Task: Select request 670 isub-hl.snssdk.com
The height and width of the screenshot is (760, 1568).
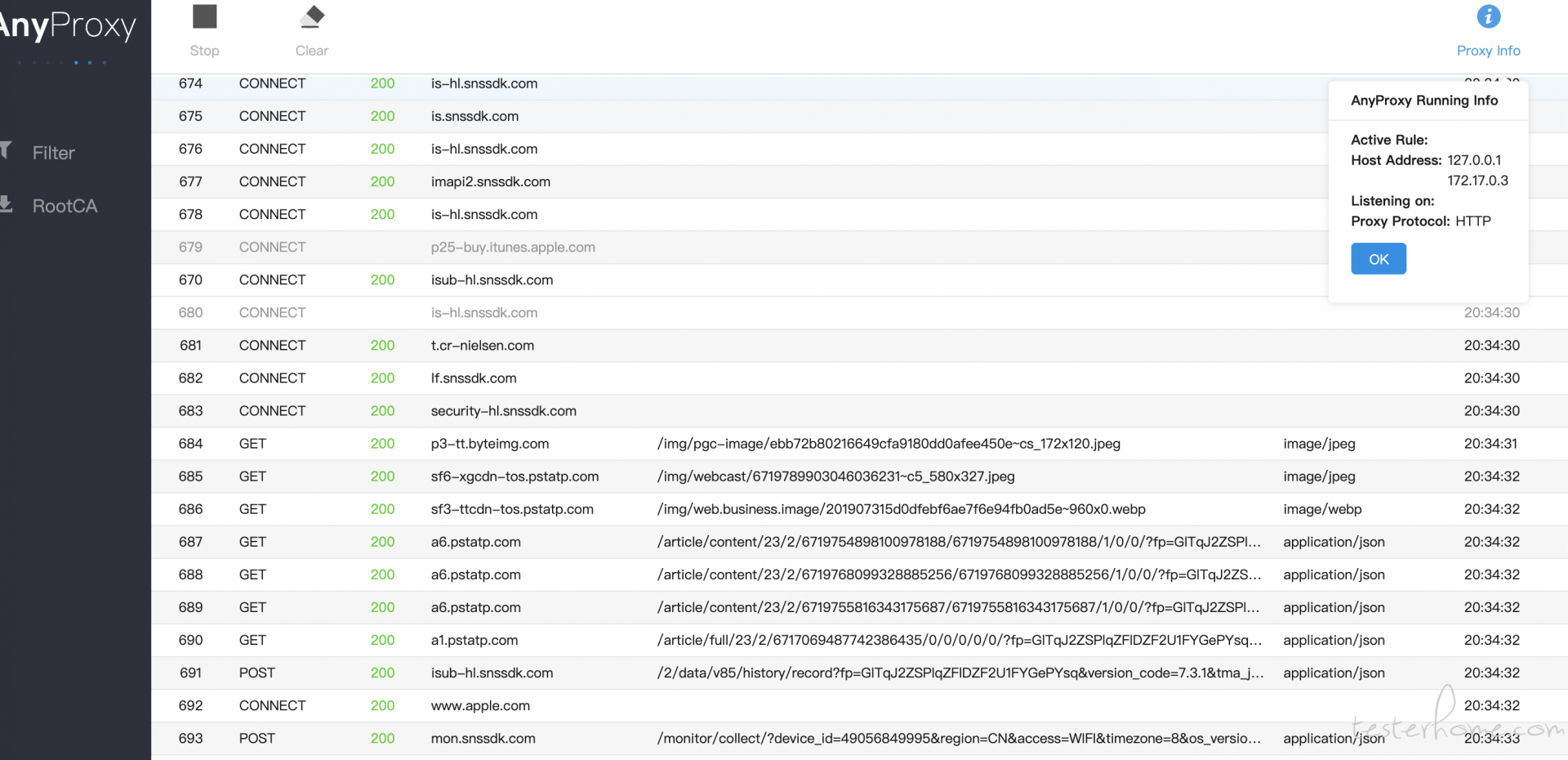Action: pos(859,279)
